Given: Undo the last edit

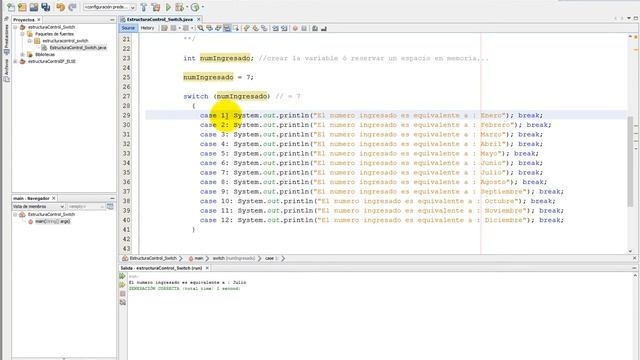Looking at the screenshot, I should click(x=60, y=7).
